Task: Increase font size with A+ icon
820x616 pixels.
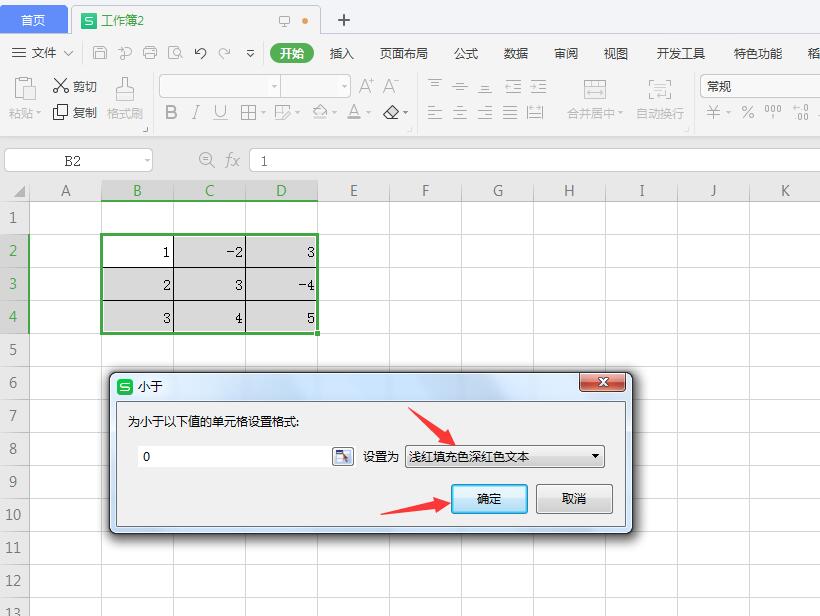Action: coord(366,86)
